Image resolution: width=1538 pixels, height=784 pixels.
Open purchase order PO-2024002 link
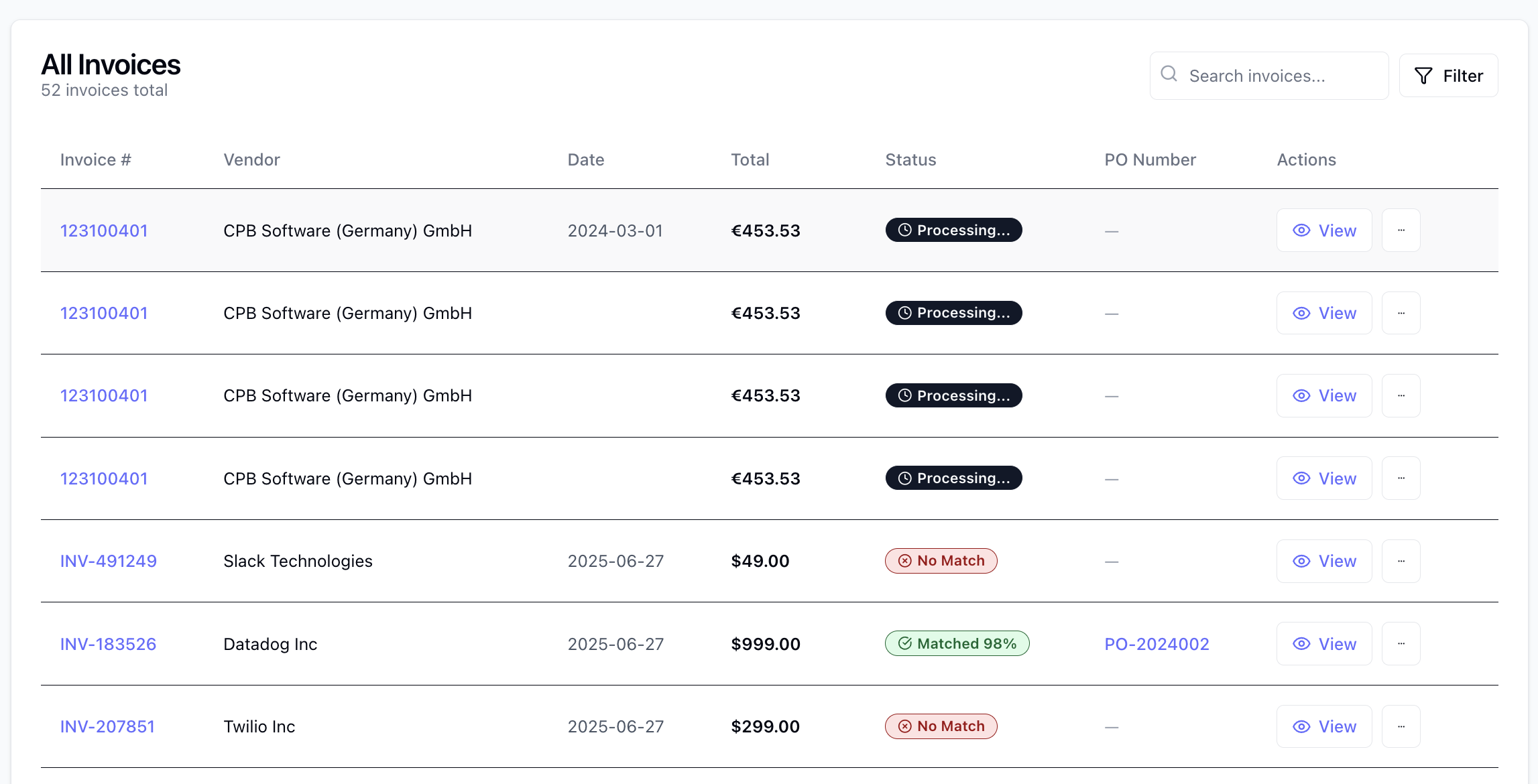[x=1157, y=644]
